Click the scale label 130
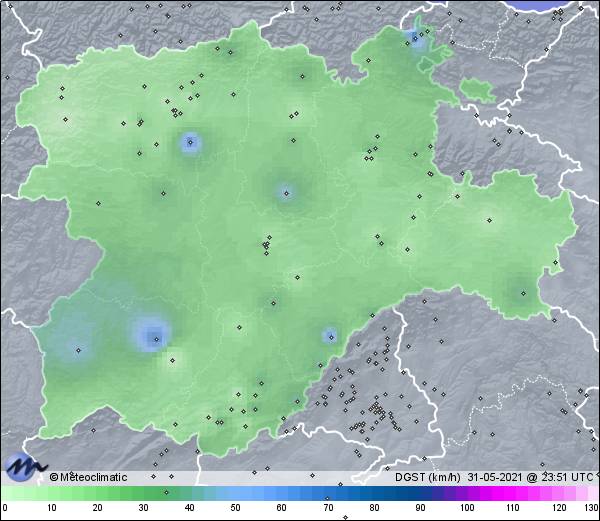 point(592,508)
